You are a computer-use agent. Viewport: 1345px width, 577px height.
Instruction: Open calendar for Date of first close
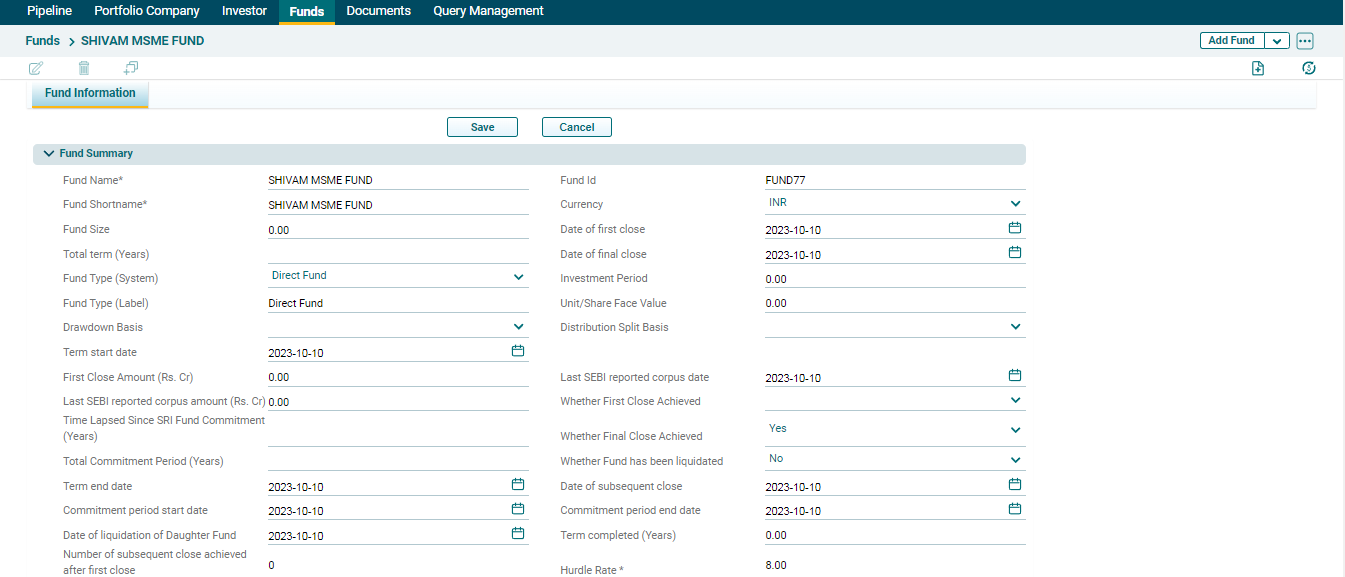(1014, 228)
